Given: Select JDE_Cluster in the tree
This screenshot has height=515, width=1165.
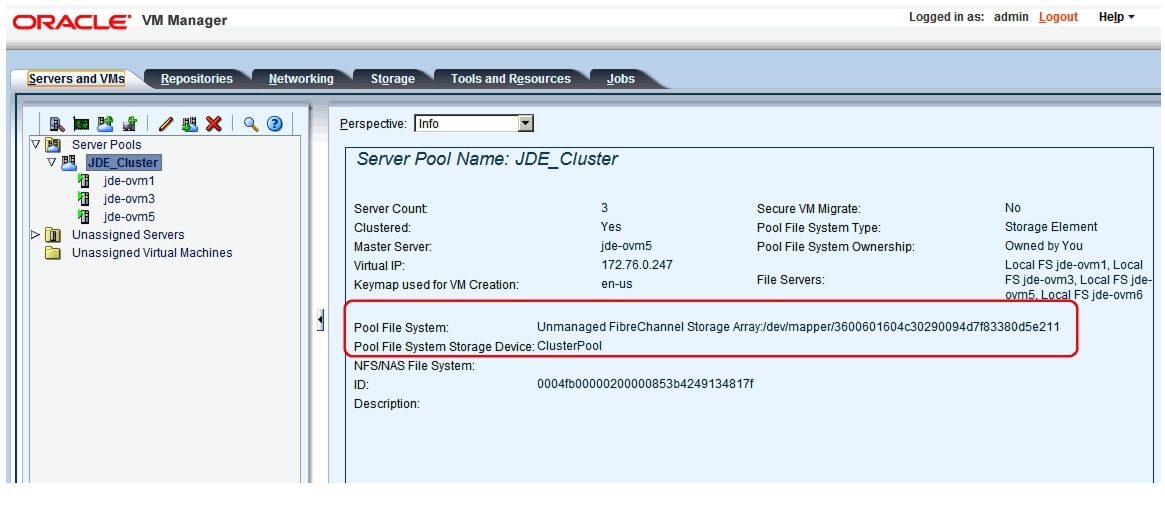Looking at the screenshot, I should pyautogui.click(x=123, y=162).
